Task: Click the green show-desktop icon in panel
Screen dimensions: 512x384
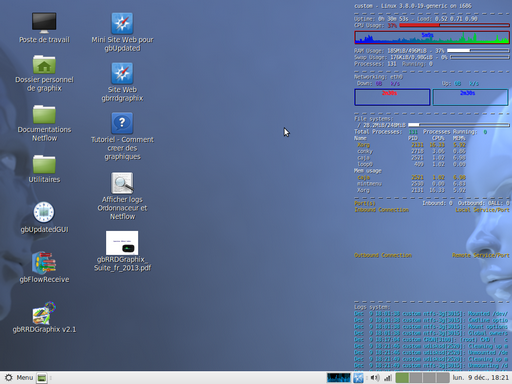Action: pyautogui.click(x=42, y=378)
